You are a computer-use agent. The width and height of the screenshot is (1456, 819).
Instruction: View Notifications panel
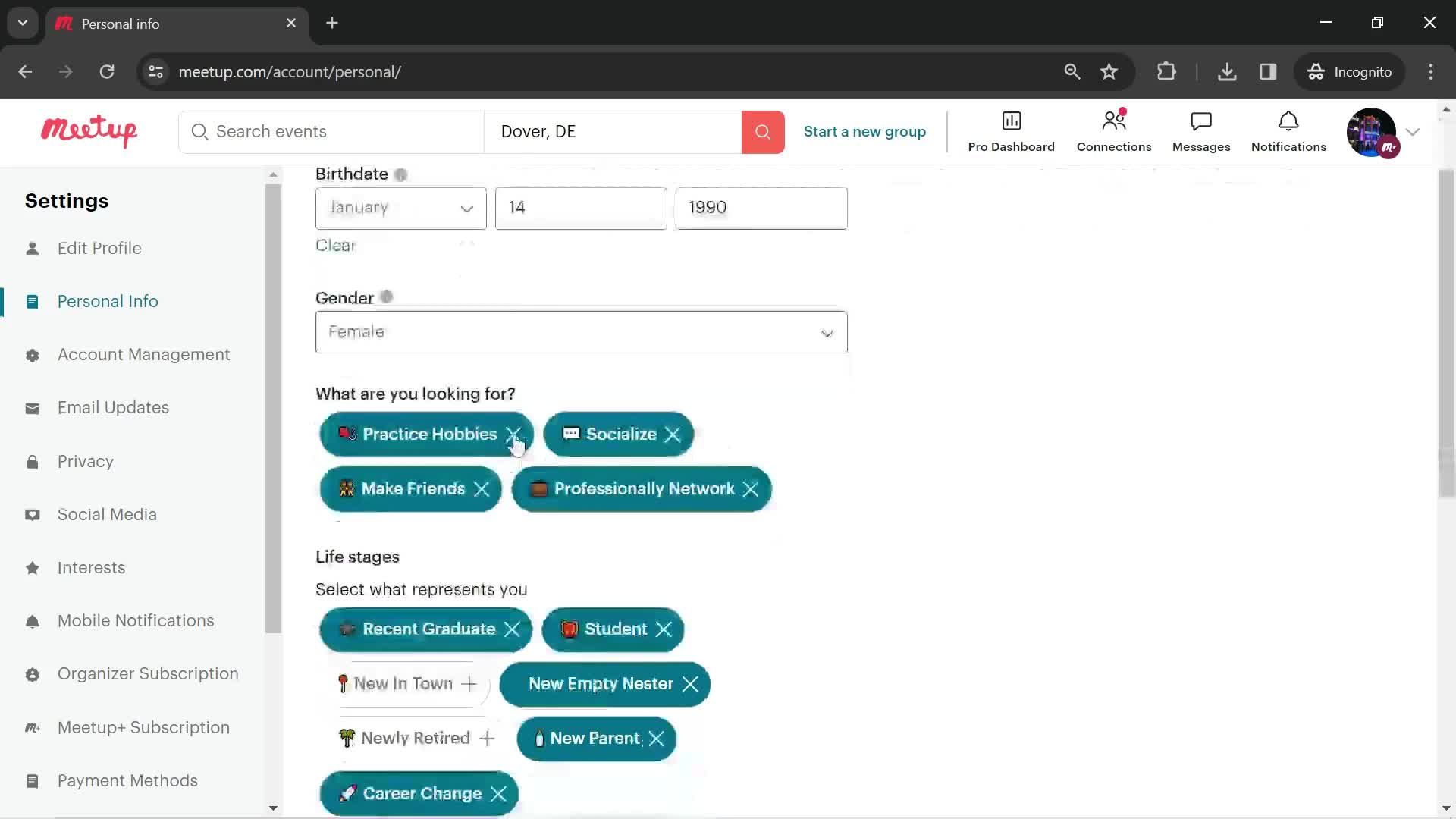click(x=1289, y=131)
